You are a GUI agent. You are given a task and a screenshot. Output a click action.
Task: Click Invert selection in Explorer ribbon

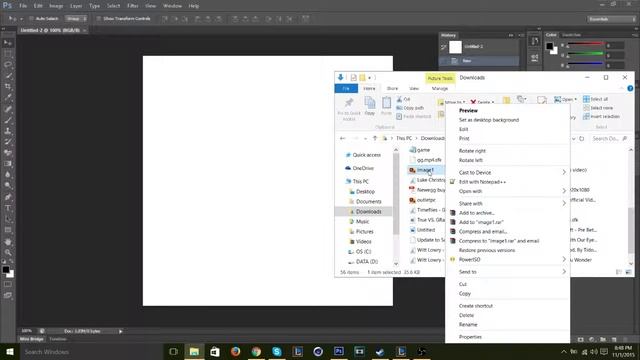pyautogui.click(x=601, y=116)
